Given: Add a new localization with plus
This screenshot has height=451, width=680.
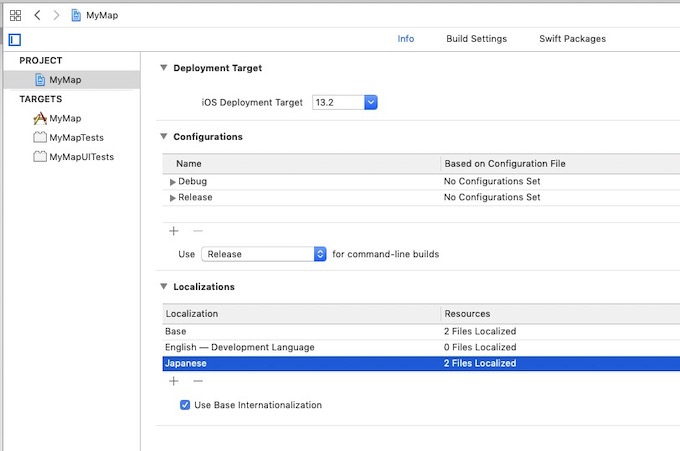Looking at the screenshot, I should tap(173, 381).
